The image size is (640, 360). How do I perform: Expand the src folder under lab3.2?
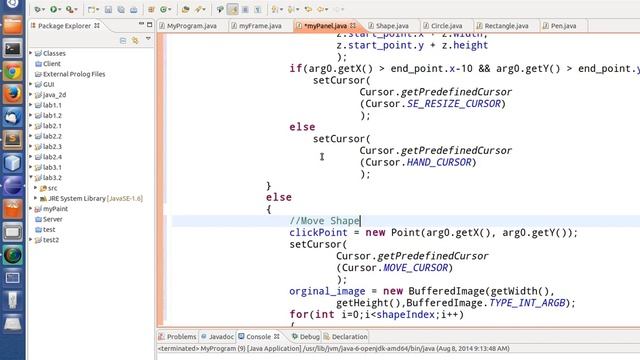[x=36, y=188]
